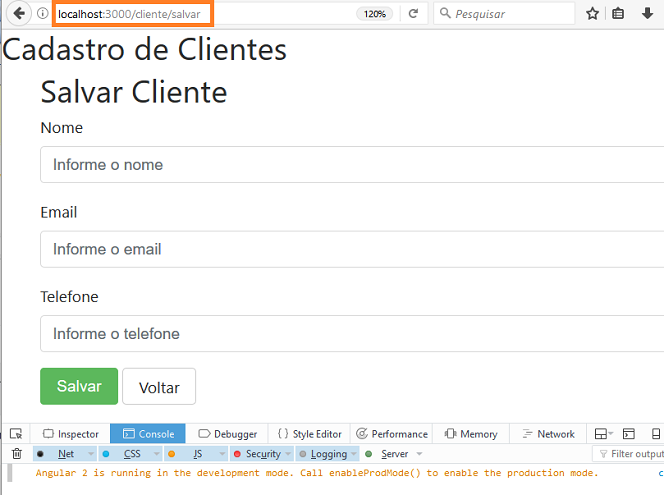Switch to the Inspector tab
Image resolution: width=664 pixels, height=495 pixels.
click(x=70, y=434)
